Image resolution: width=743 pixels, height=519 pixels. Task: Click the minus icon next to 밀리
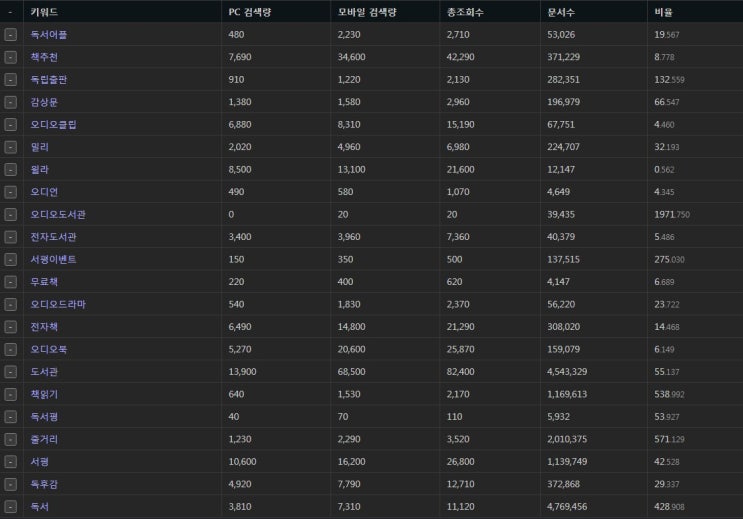10,147
